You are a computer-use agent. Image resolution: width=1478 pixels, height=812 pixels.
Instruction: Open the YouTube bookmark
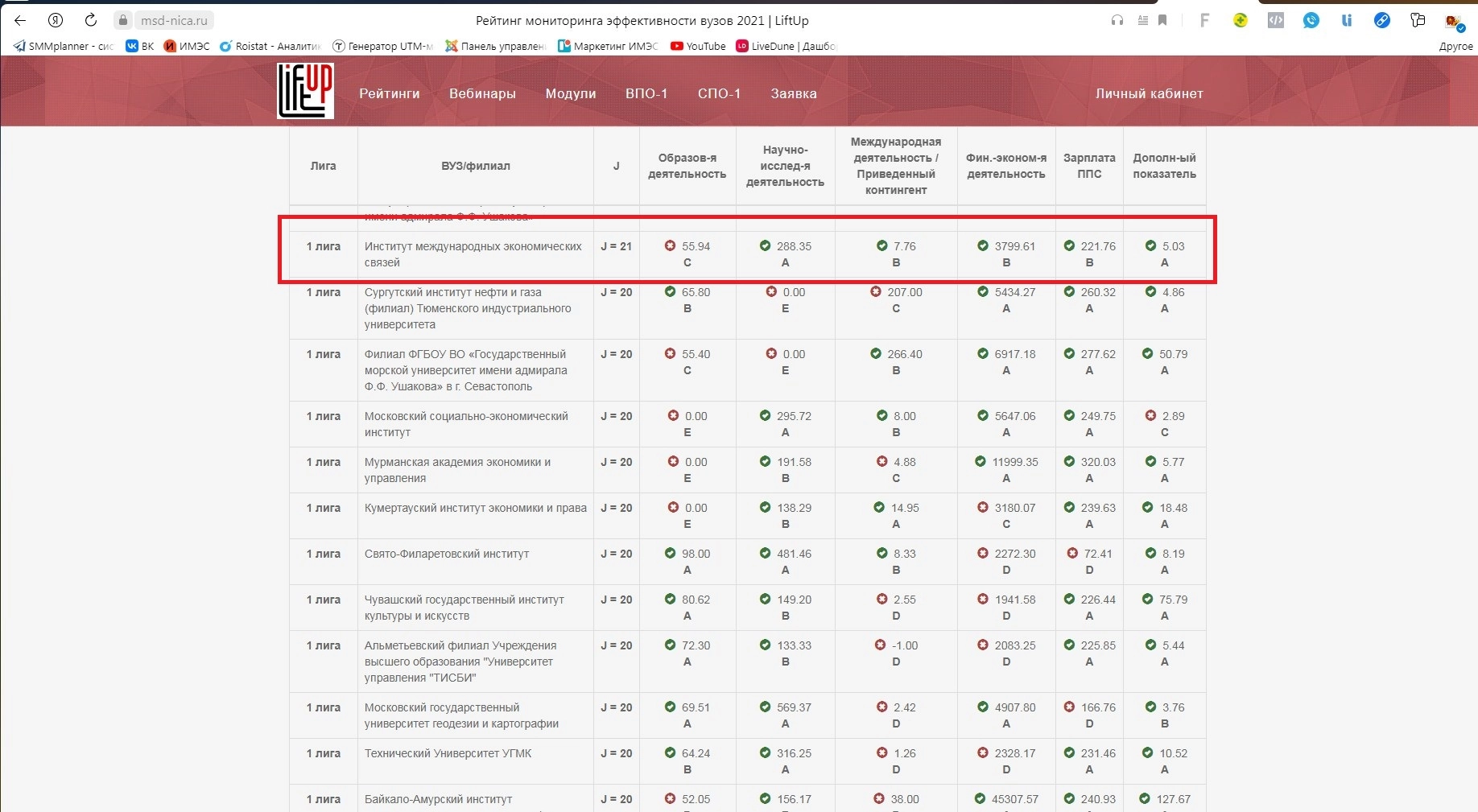(x=698, y=47)
